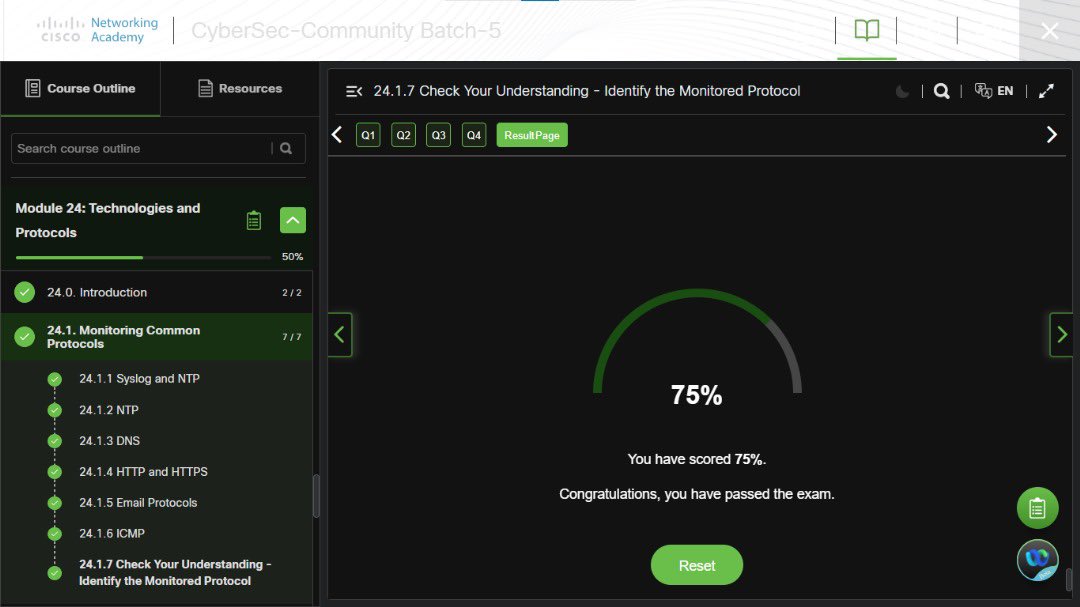The width and height of the screenshot is (1080, 607).
Task: Click the content area scrollbar thumb
Action: 1068,579
